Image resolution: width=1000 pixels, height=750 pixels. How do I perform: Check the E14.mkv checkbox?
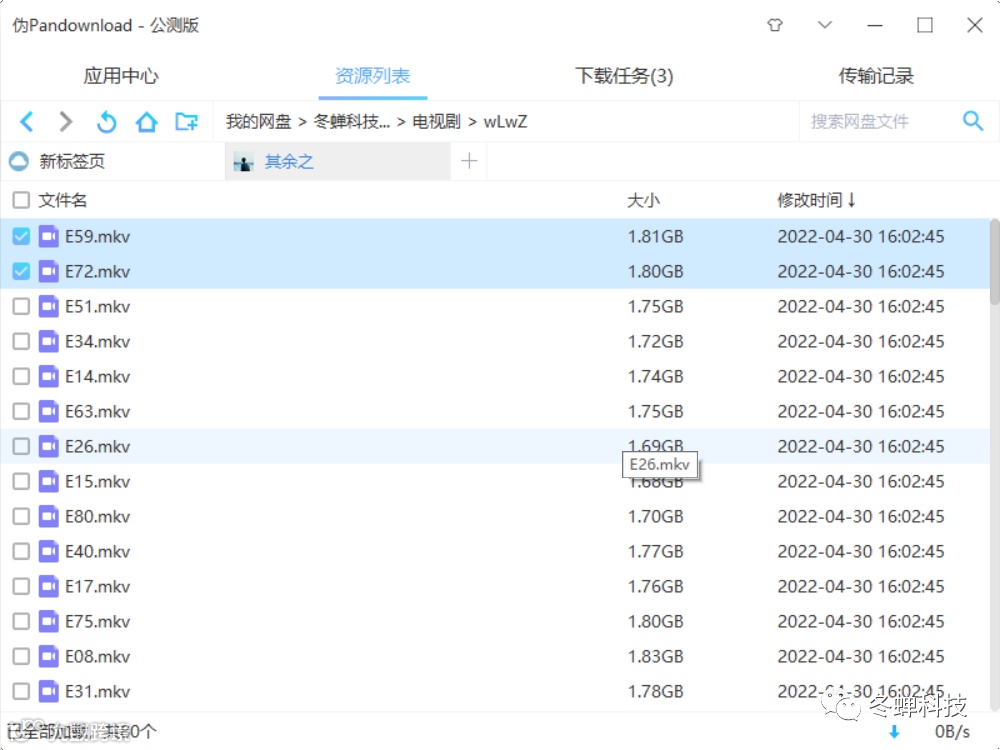point(21,377)
